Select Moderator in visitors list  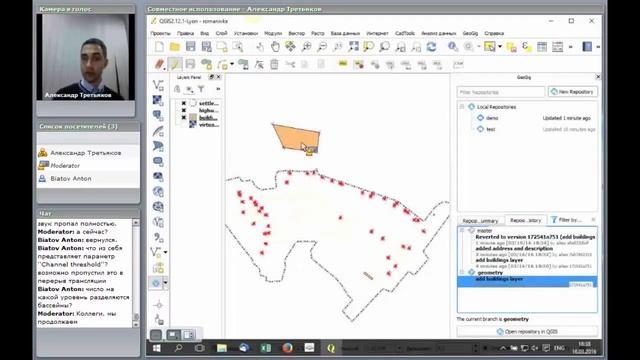tap(65, 166)
